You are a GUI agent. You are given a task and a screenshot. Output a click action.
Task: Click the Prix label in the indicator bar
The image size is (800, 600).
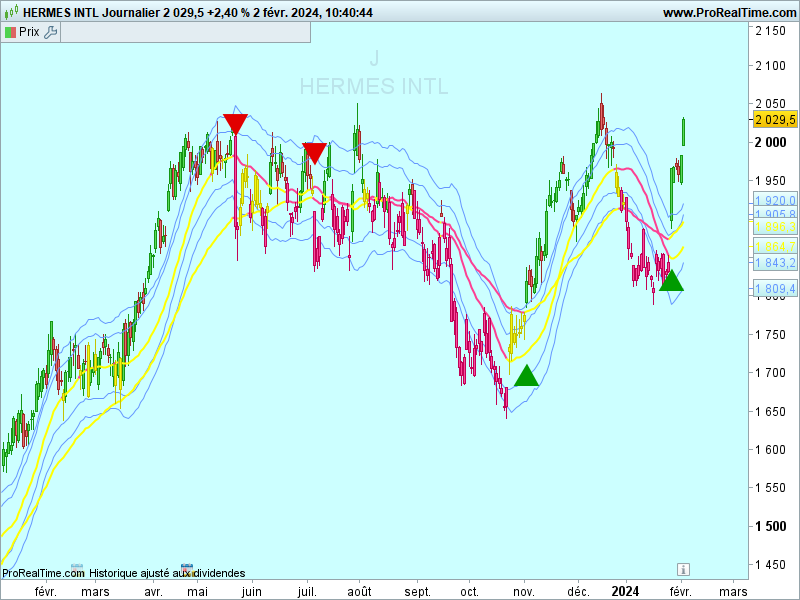29,32
